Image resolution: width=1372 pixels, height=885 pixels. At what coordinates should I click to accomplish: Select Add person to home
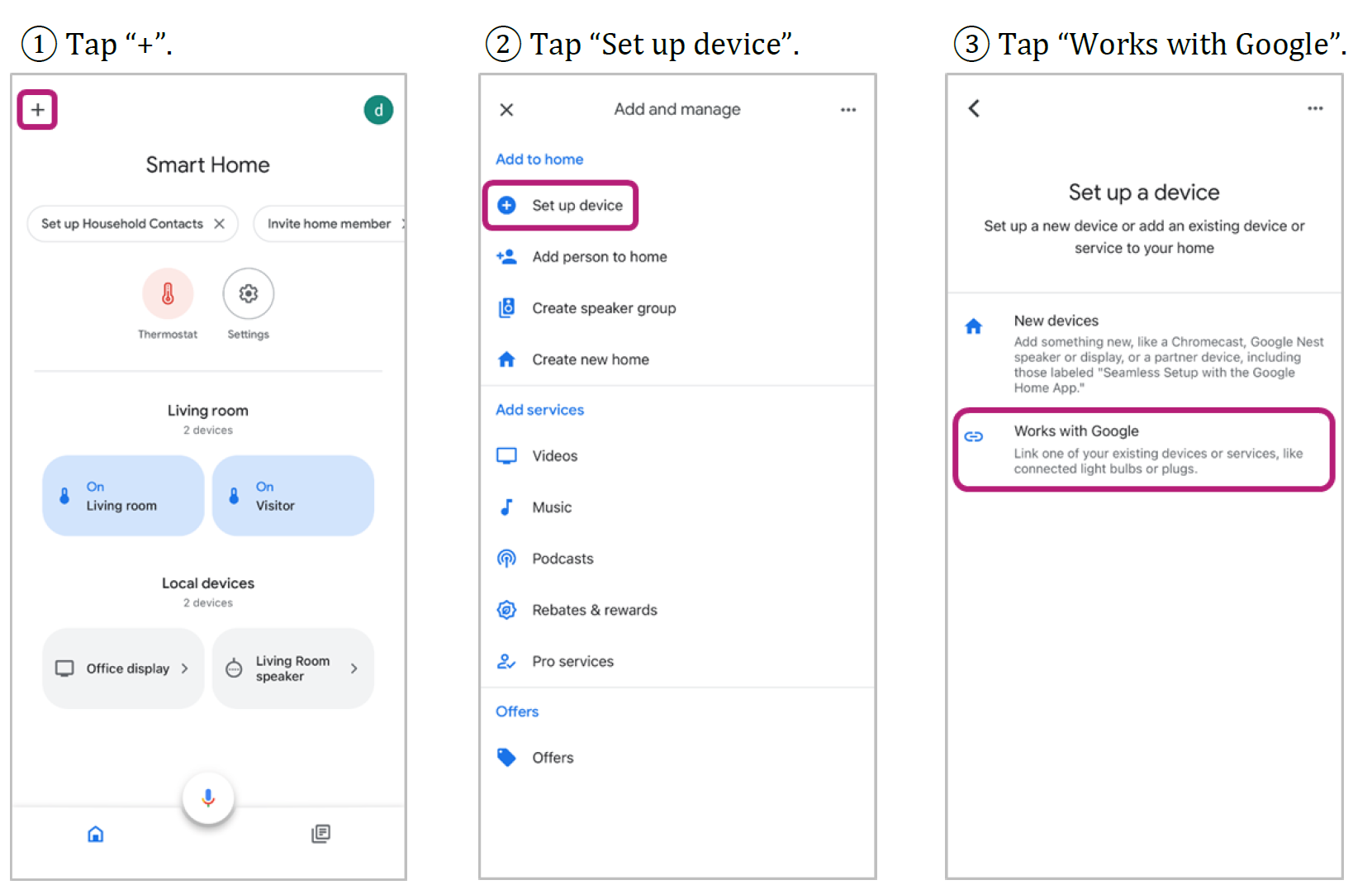[677, 257]
